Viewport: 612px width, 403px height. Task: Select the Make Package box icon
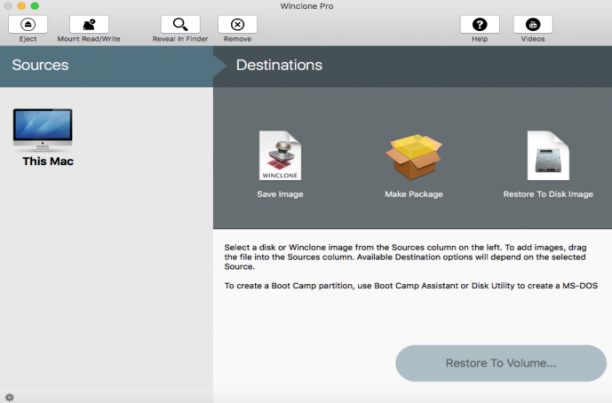tap(414, 157)
